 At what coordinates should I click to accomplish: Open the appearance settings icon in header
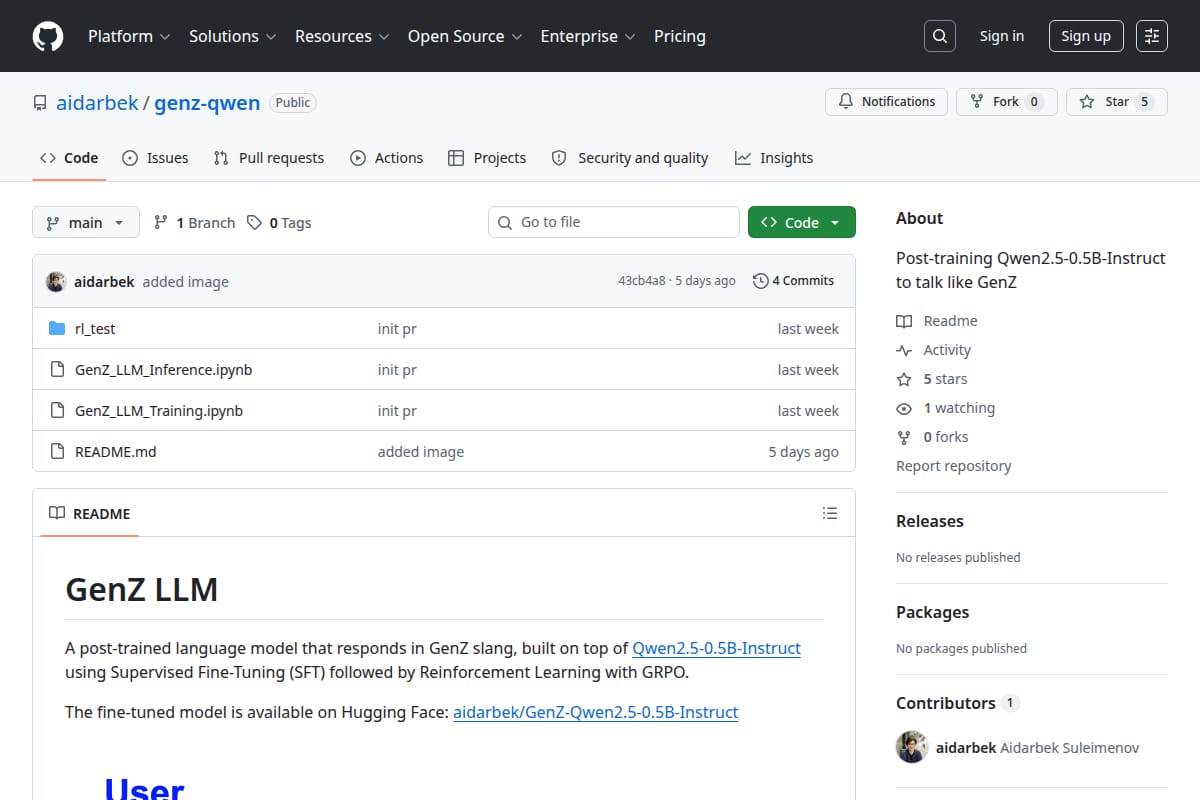pos(1152,36)
